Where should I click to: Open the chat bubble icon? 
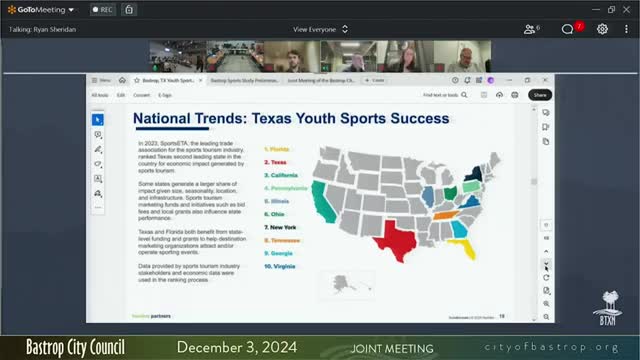[568, 29]
